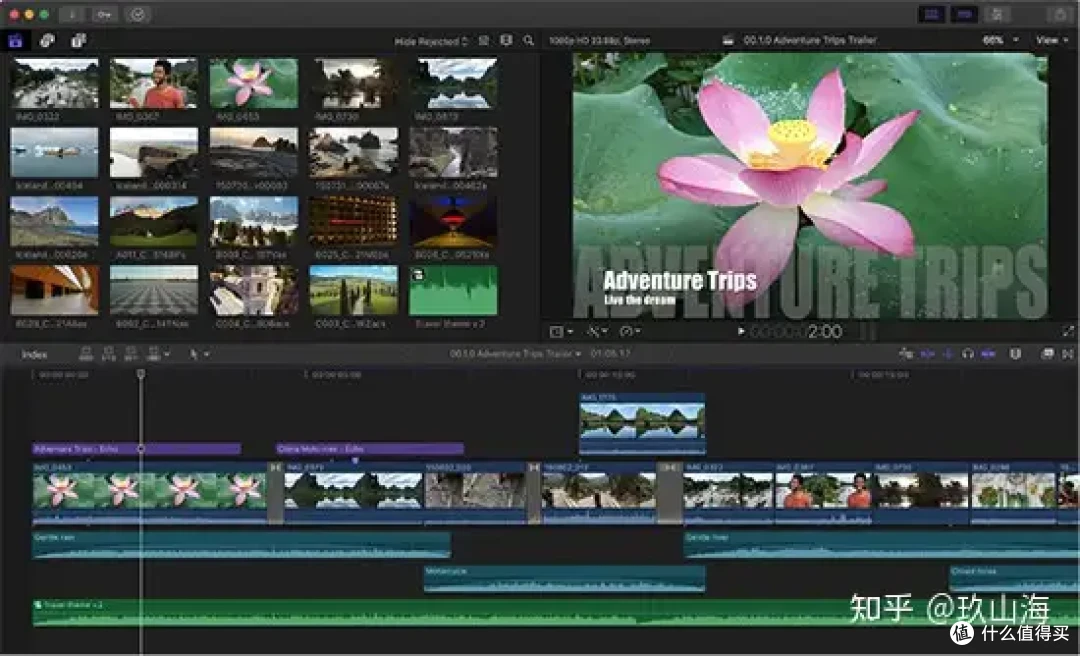Enter full screen with viewer expand icon
This screenshot has width=1080, height=656.
pos(1067,331)
